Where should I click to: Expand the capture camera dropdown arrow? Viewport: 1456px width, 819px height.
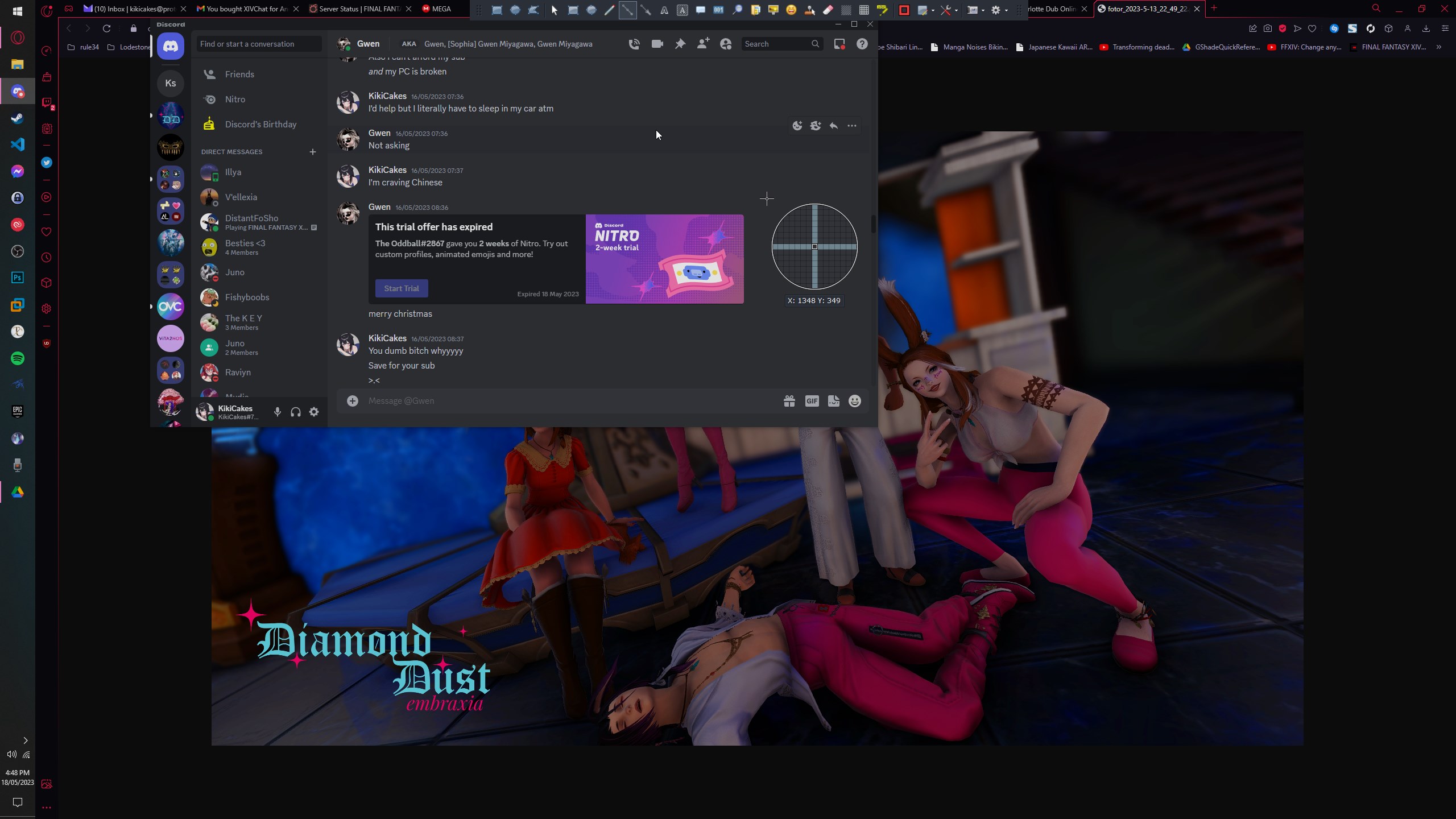pyautogui.click(x=983, y=10)
